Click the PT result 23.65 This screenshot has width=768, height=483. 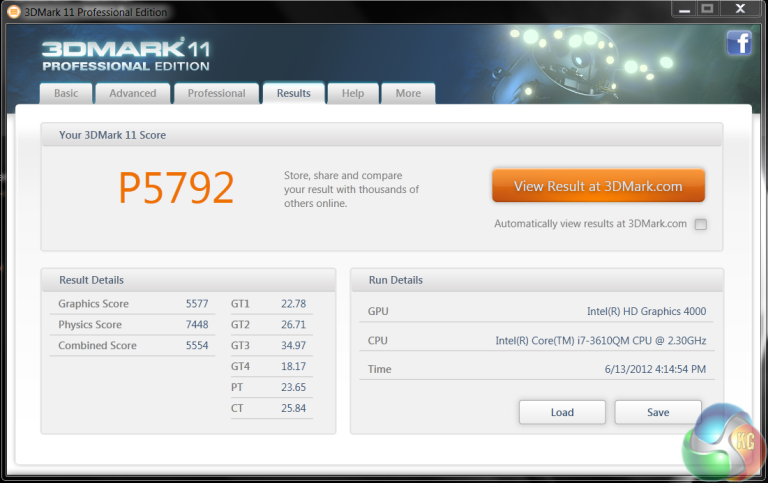click(293, 387)
